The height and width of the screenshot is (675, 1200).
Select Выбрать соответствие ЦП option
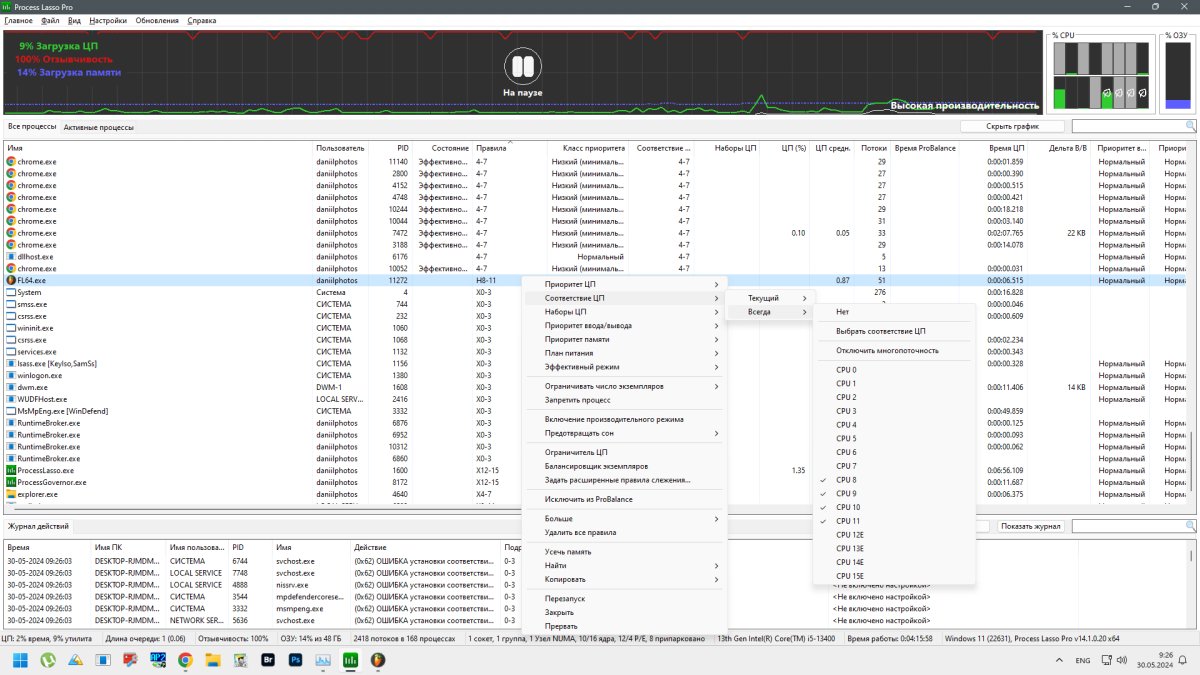coord(894,331)
